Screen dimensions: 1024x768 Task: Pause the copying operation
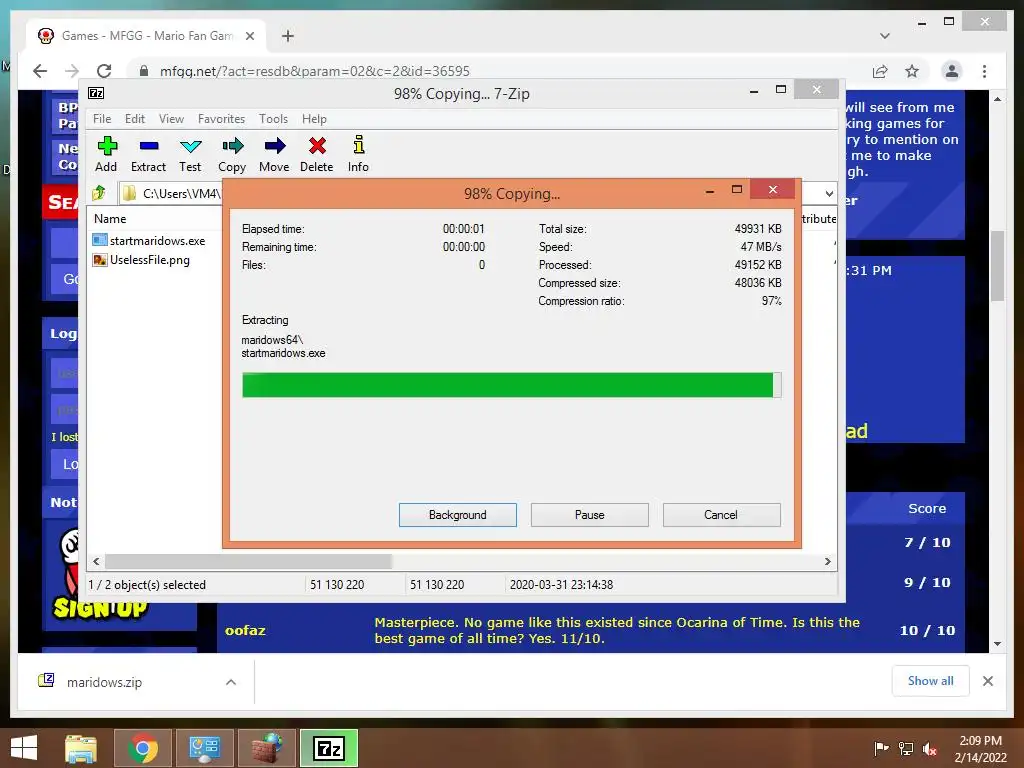pos(590,515)
